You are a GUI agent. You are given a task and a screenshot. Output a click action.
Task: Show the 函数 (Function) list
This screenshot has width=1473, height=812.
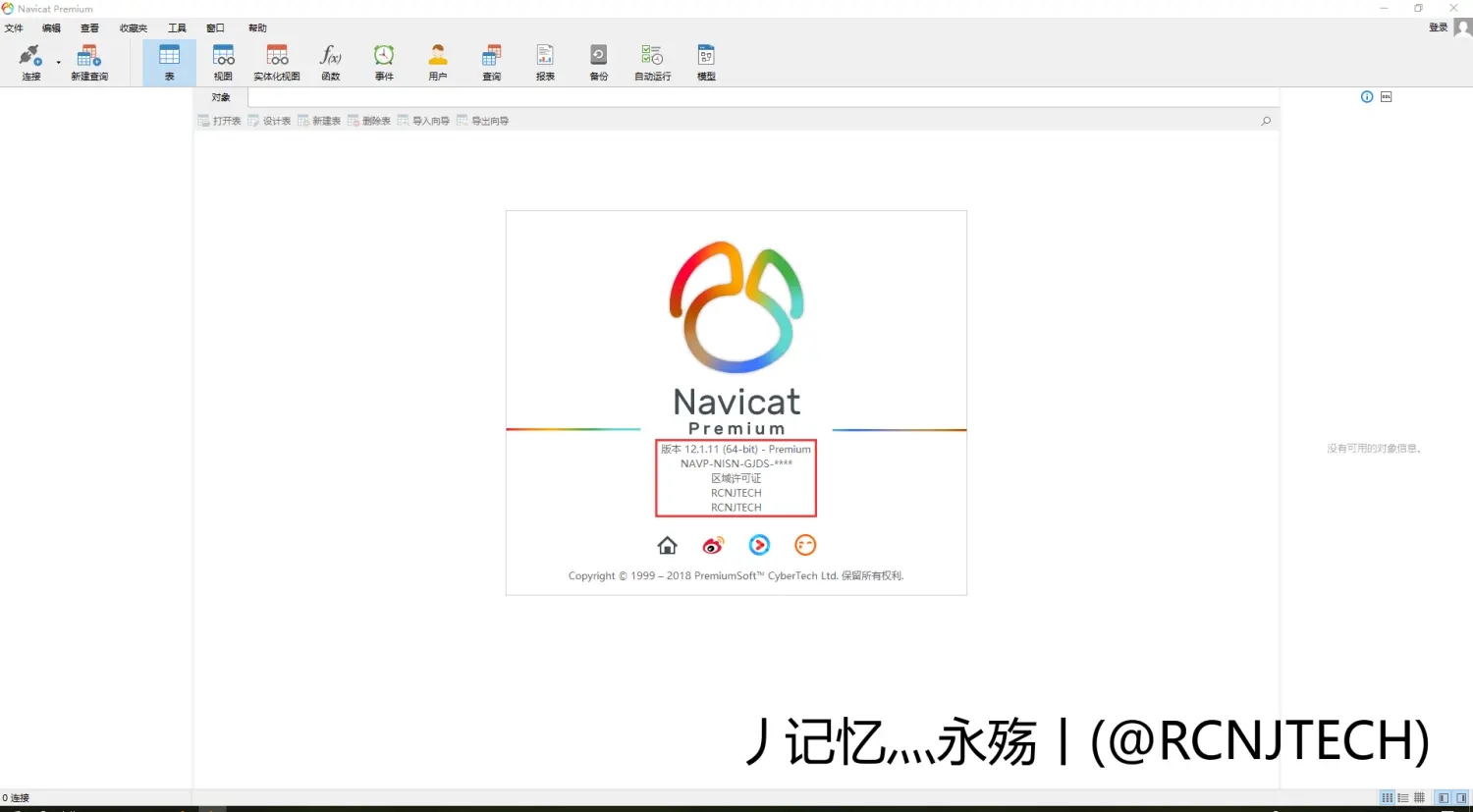(331, 62)
